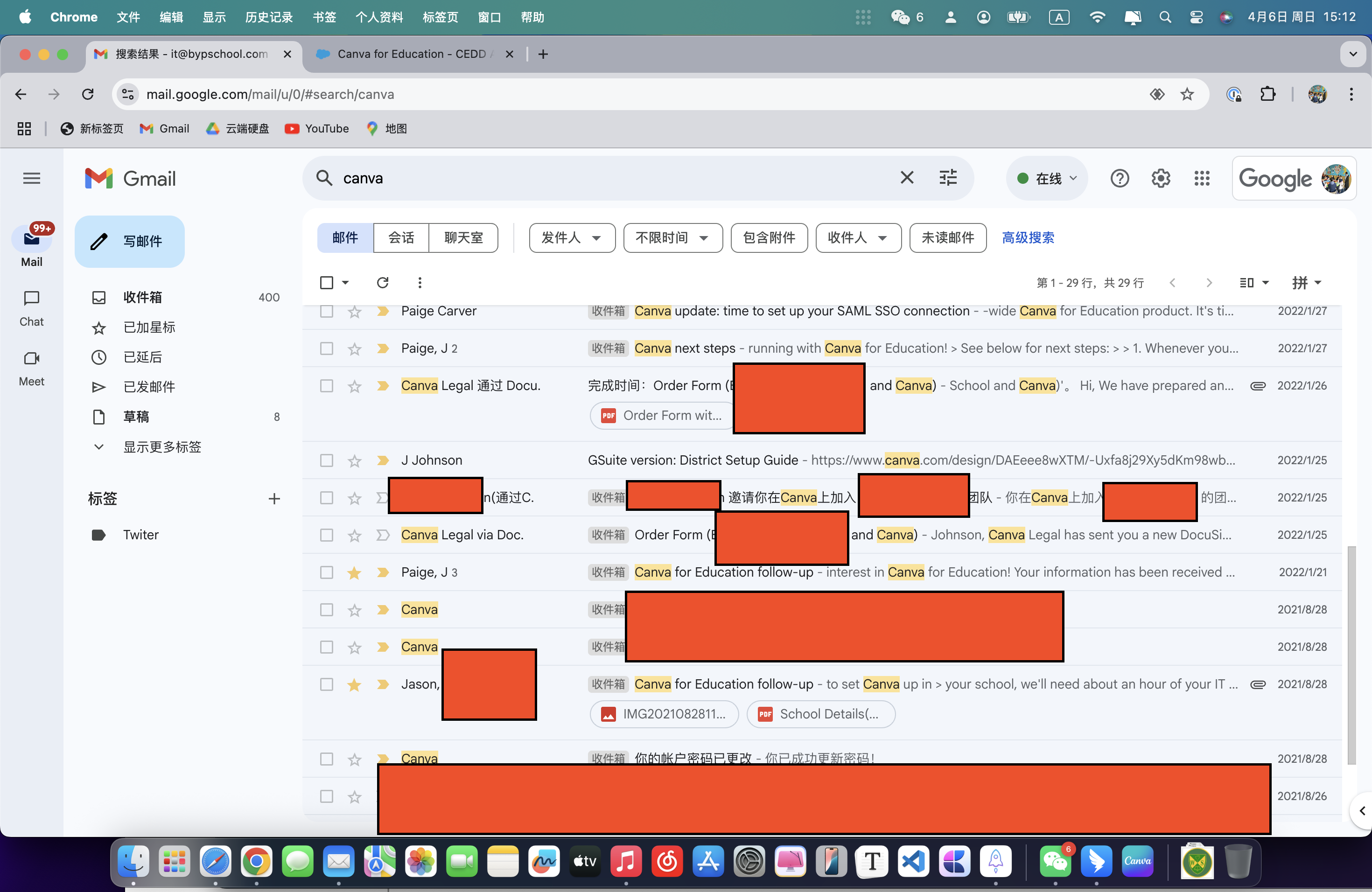Click the compose 写邮件 button
1372x892 pixels.
tap(130, 242)
